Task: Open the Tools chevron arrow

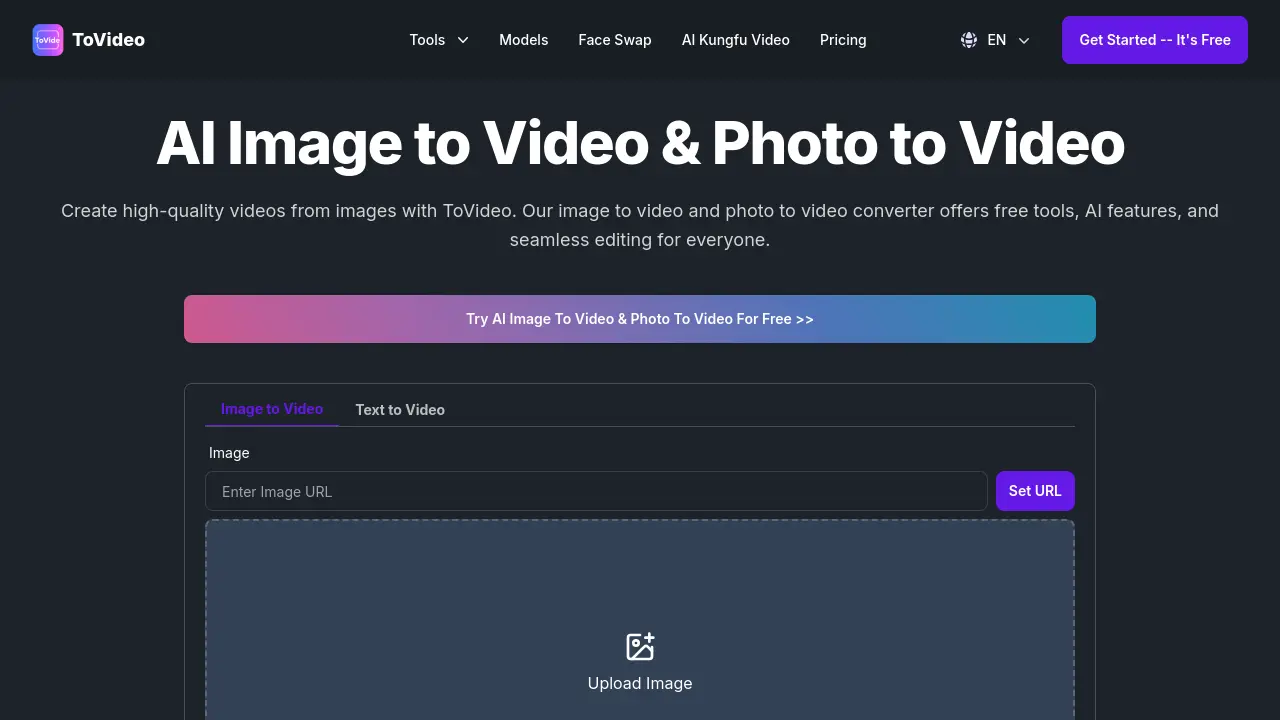Action: [461, 40]
